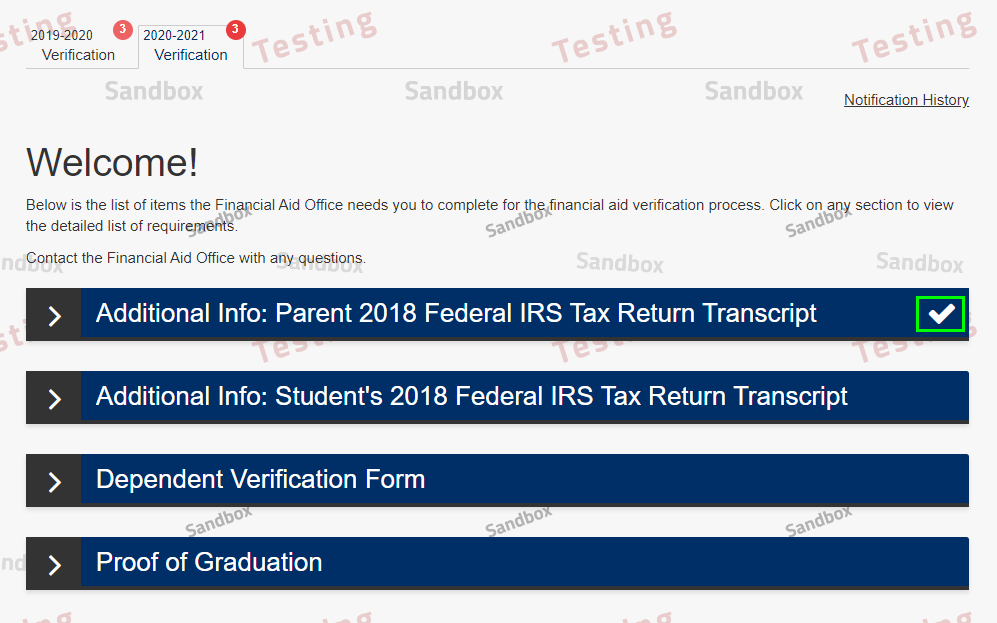
Task: Open Notification History
Action: tap(906, 99)
